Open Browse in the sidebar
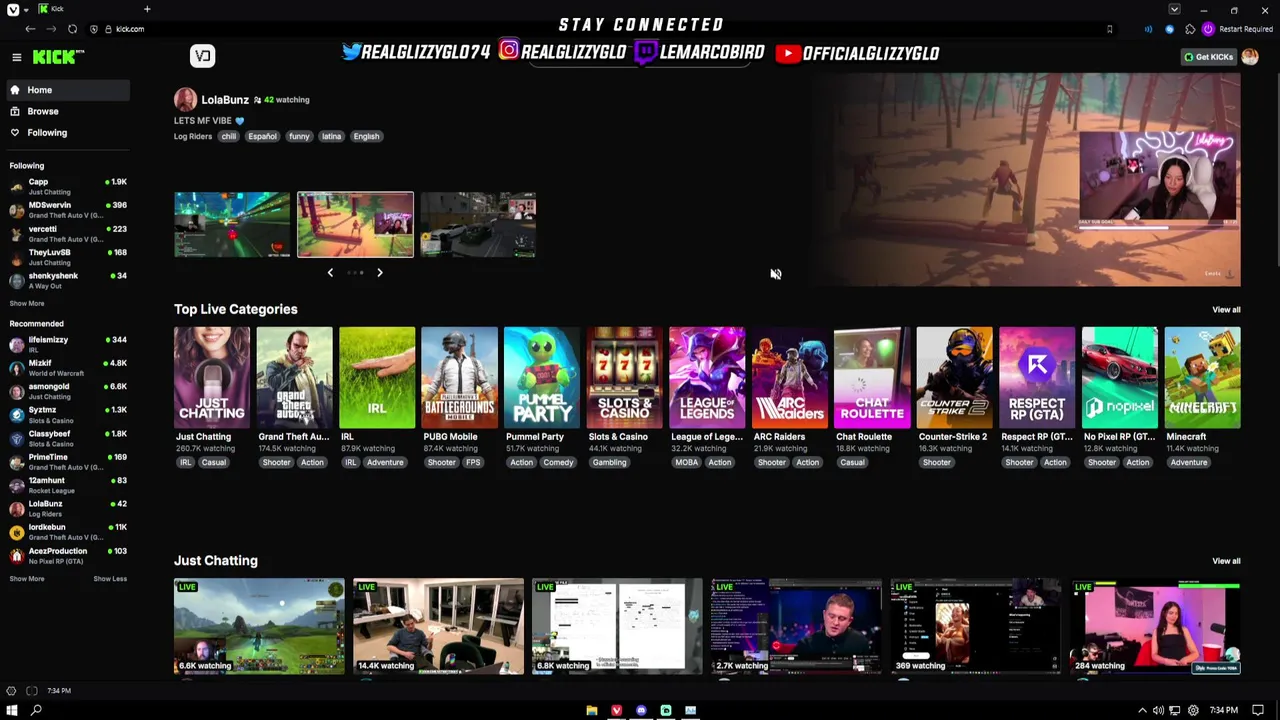 click(68, 111)
